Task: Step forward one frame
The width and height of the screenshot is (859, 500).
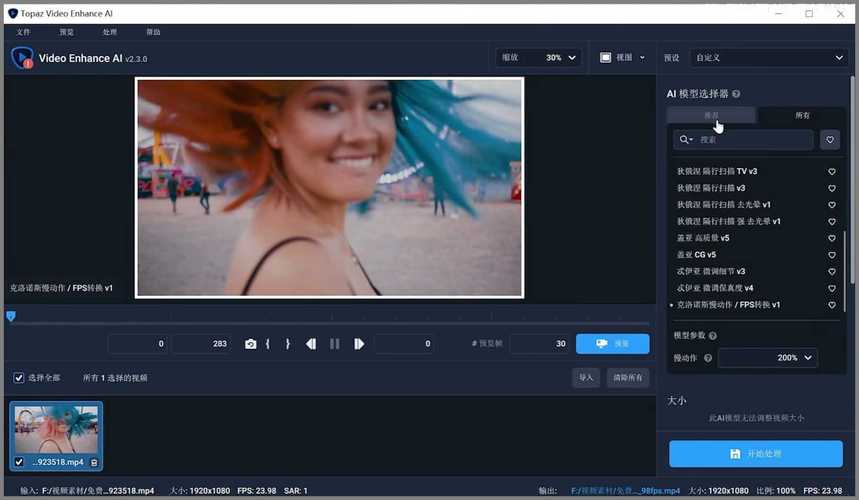Action: pyautogui.click(x=359, y=344)
